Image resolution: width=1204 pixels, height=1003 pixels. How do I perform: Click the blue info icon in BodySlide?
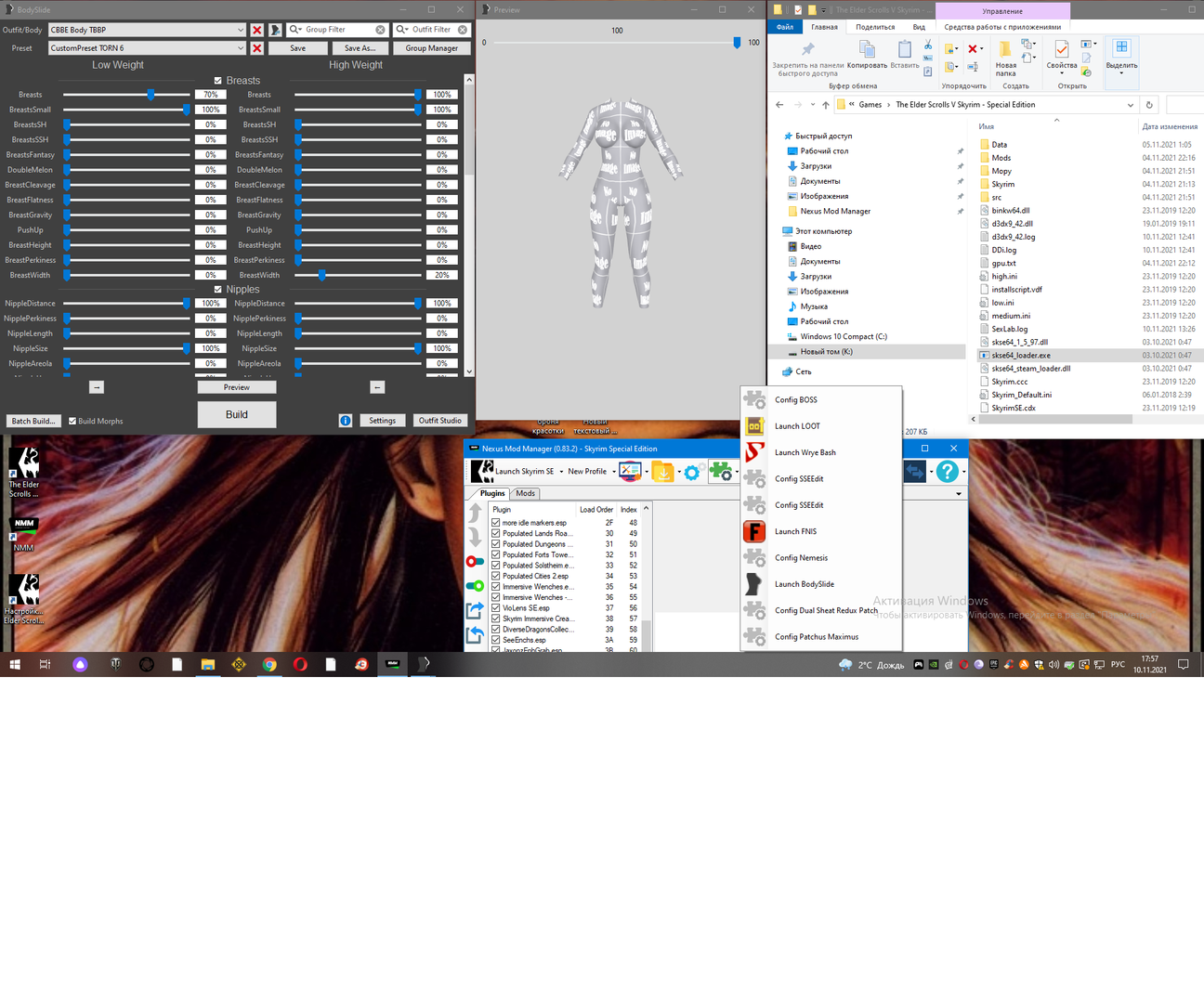346,421
